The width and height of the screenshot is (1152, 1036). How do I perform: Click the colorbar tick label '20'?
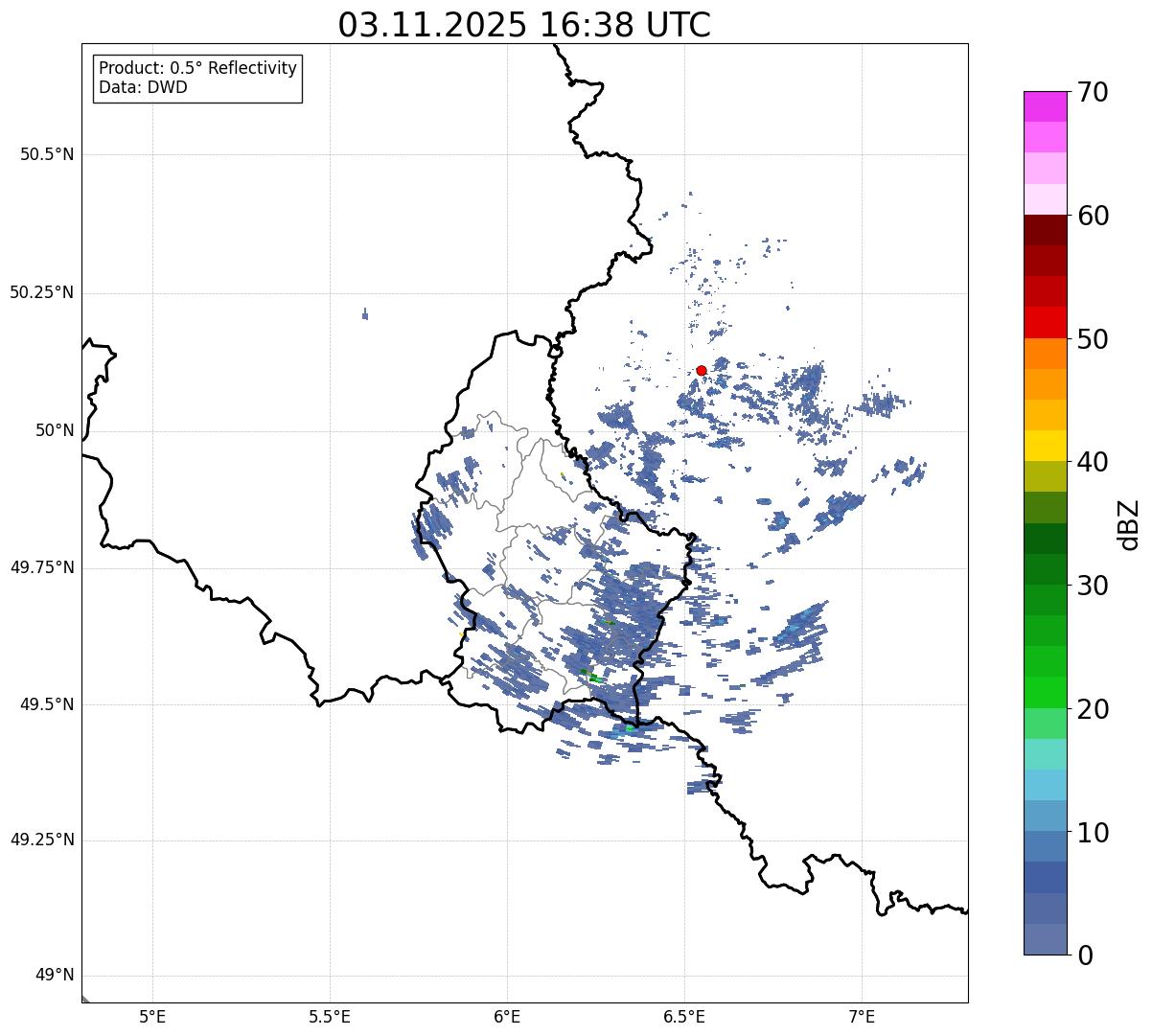click(x=1093, y=709)
